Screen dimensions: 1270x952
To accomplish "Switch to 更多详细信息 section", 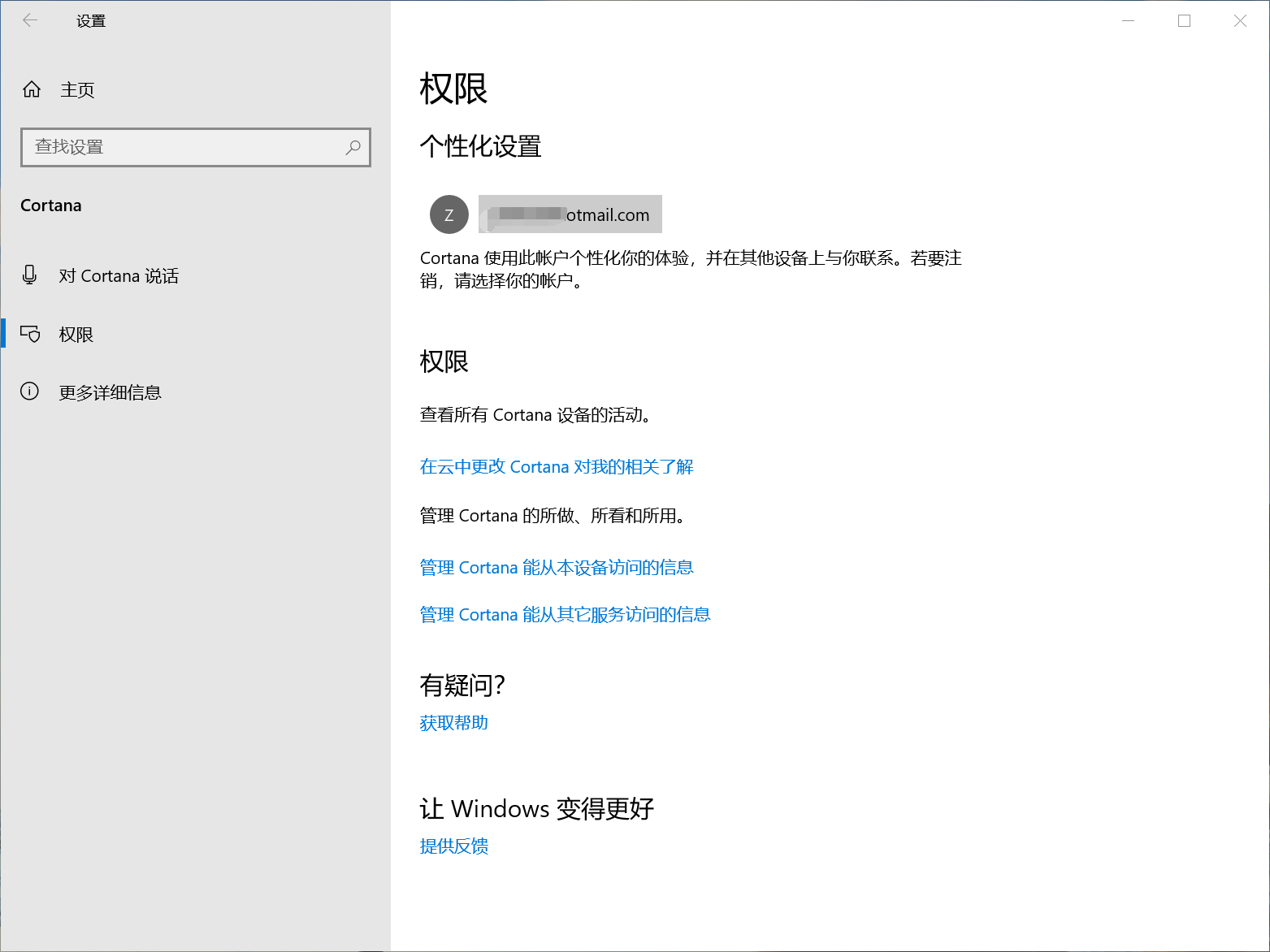I will [x=111, y=392].
